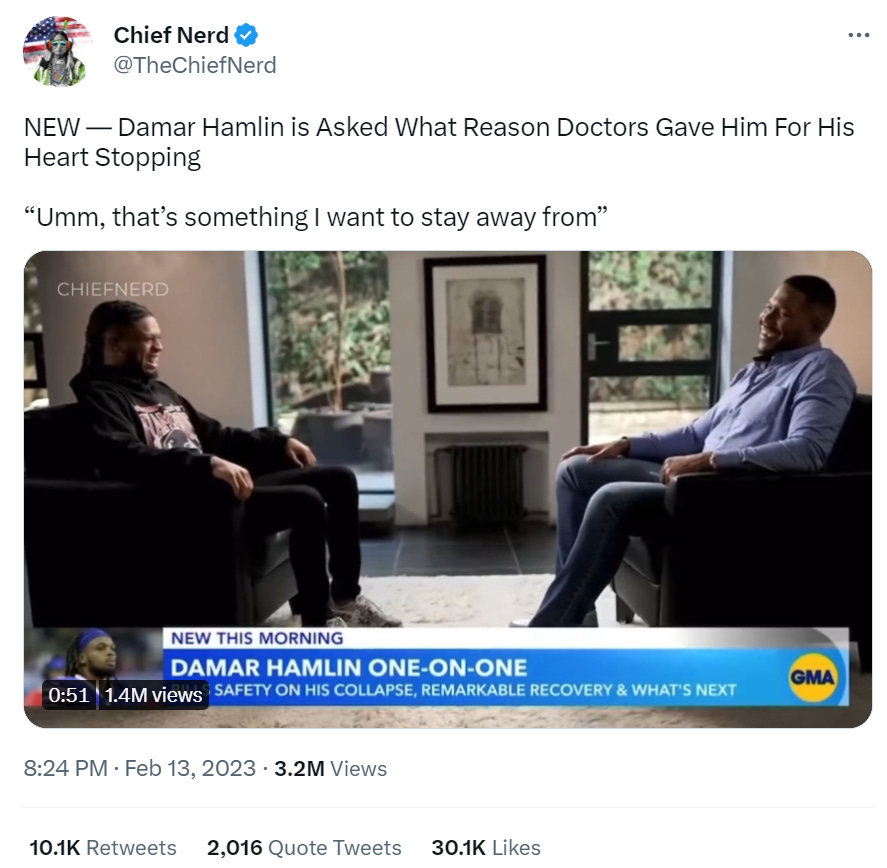Click the "NEW THIS MORNING" banner label
Image resolution: width=887 pixels, height=868 pixels.
[257, 638]
